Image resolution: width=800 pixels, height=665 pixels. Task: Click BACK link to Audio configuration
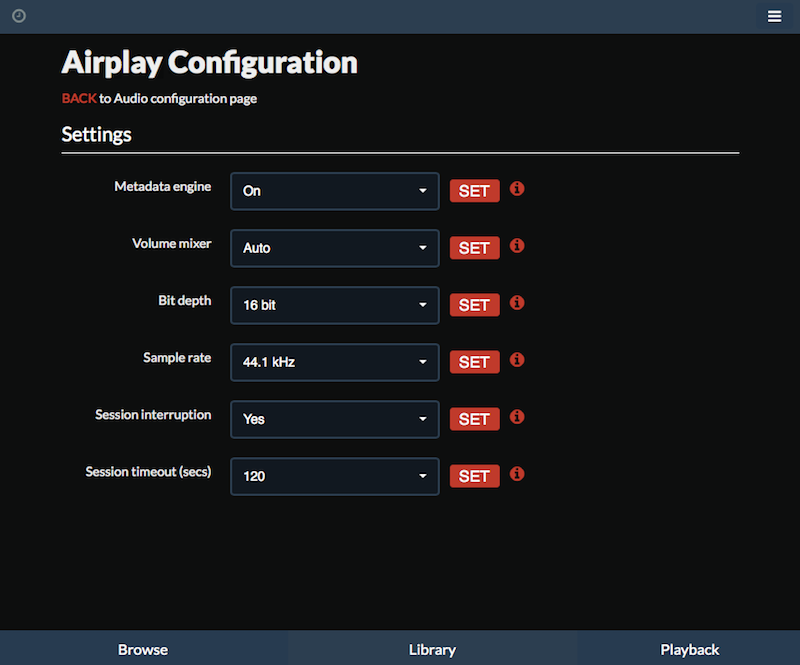[x=79, y=98]
